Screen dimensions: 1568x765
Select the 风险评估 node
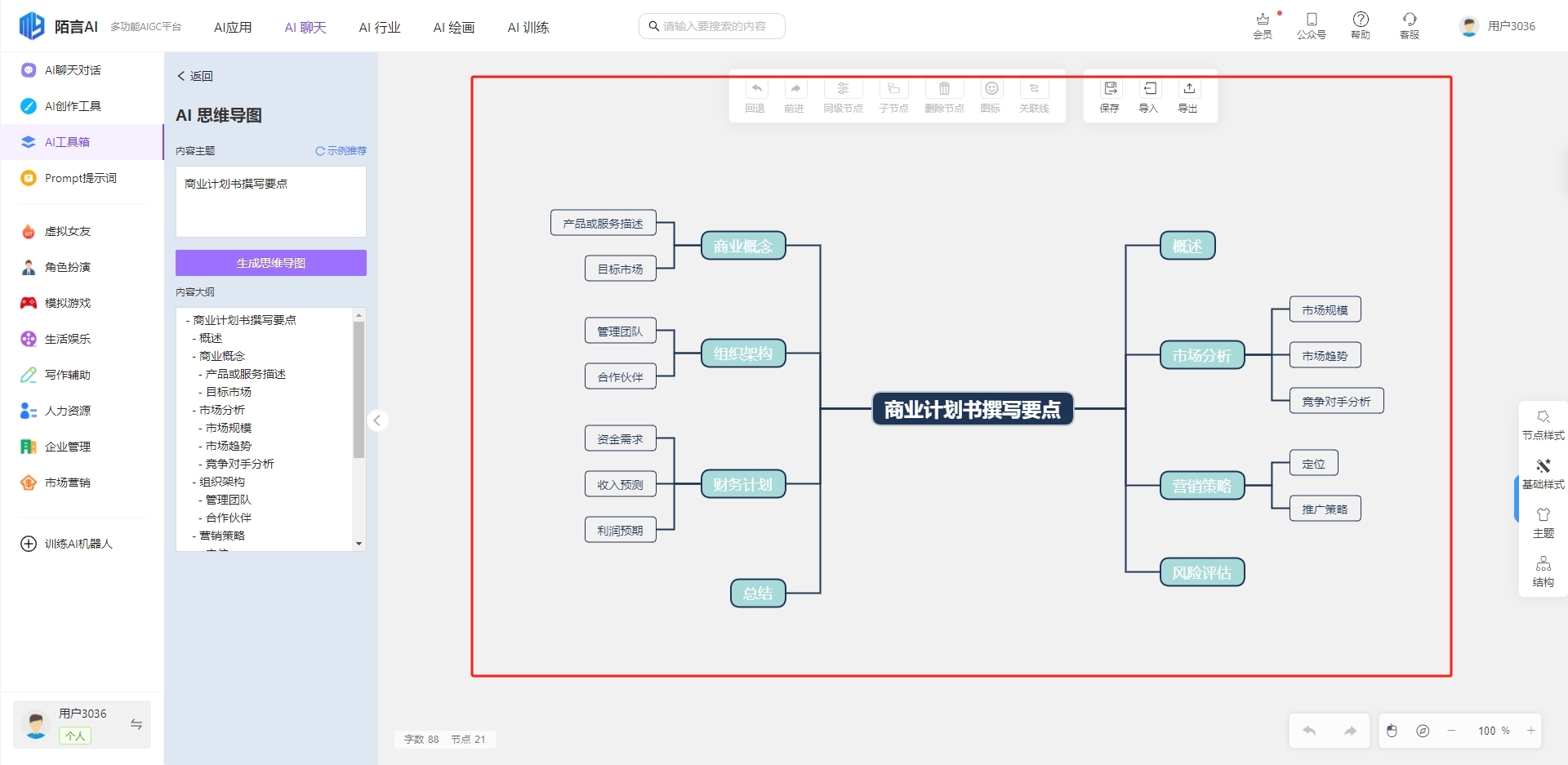(x=1202, y=572)
